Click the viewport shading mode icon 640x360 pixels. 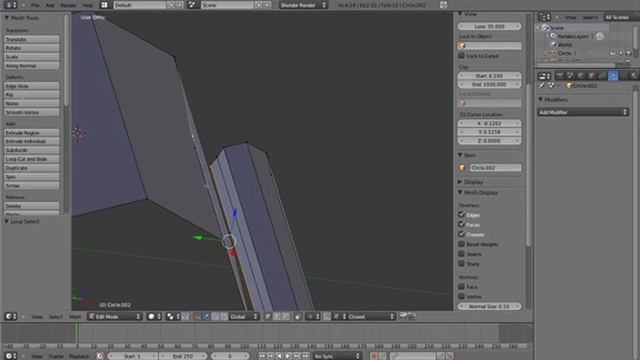(x=154, y=317)
